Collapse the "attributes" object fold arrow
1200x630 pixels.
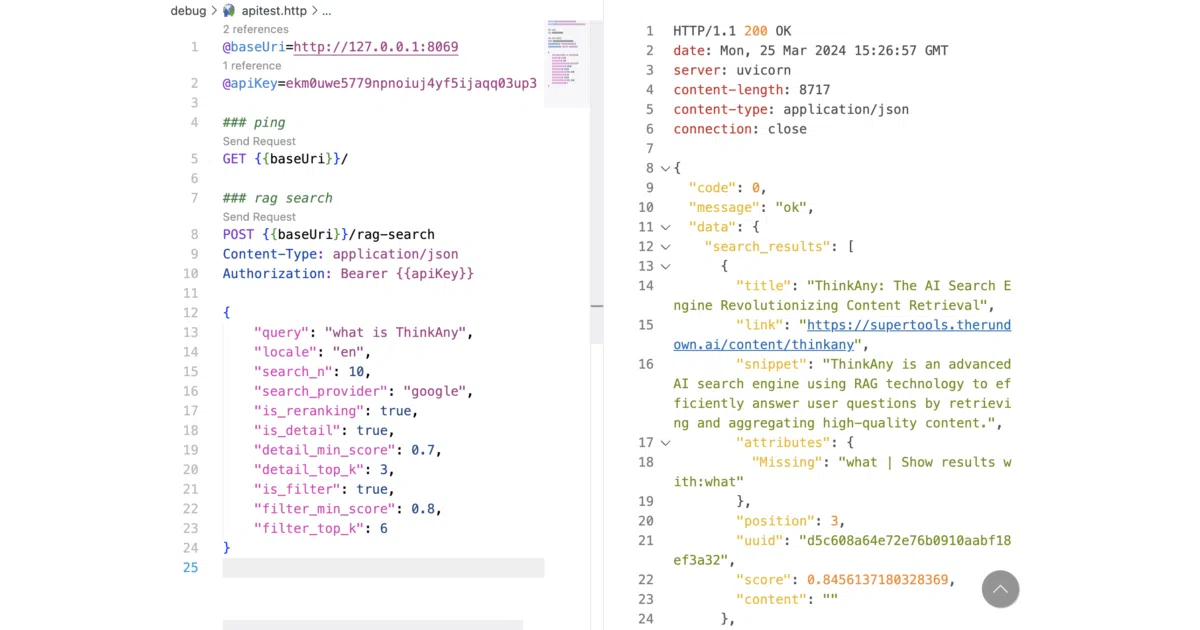click(666, 442)
